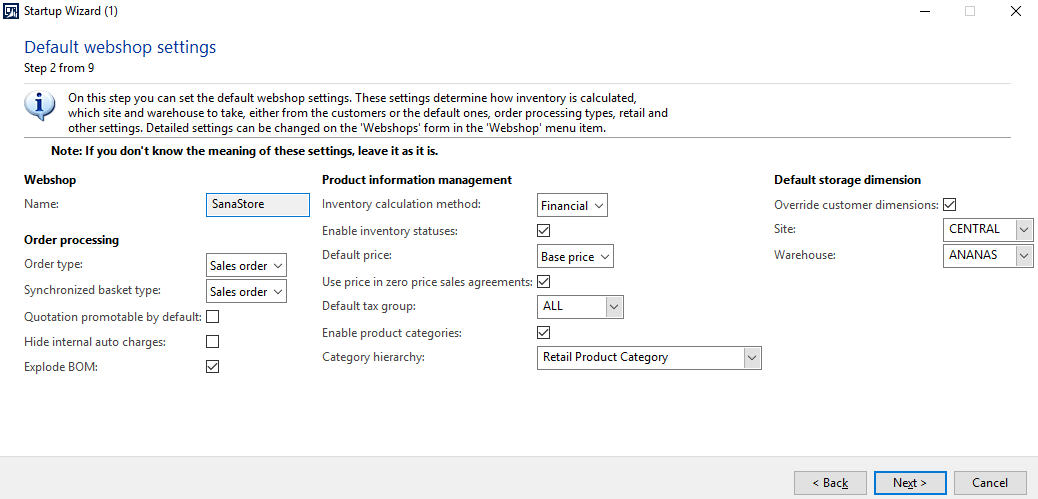
Task: Expand Category hierarchy dropdown arrow
Action: [x=752, y=357]
